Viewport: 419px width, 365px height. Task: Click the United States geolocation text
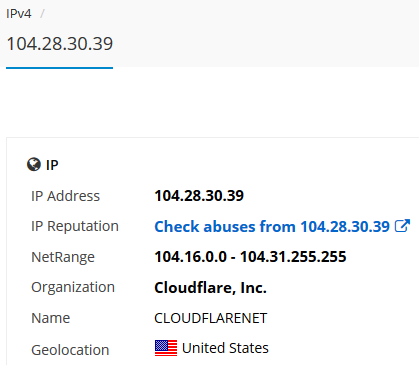click(x=225, y=348)
